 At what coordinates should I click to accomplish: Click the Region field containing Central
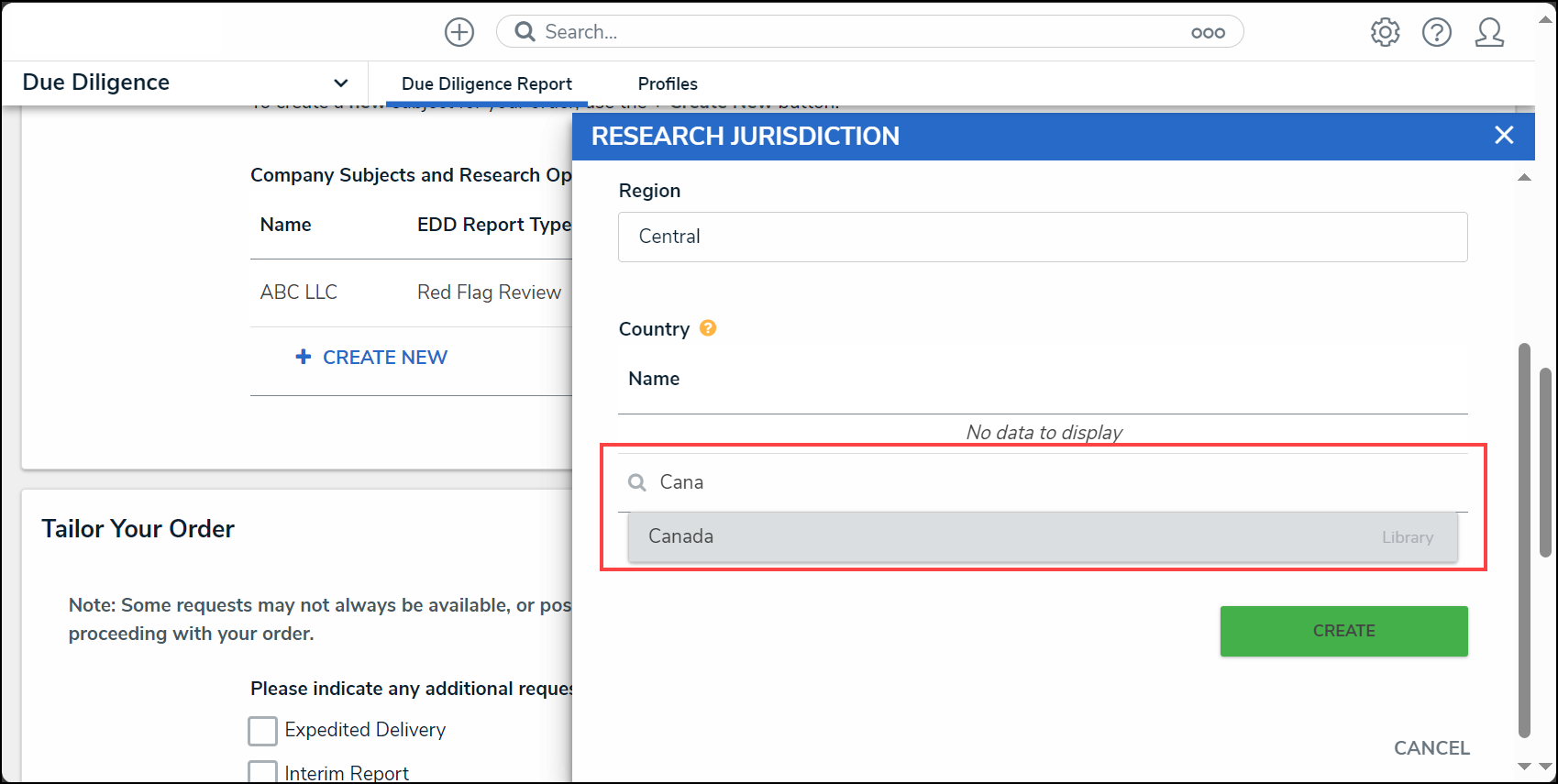1043,237
